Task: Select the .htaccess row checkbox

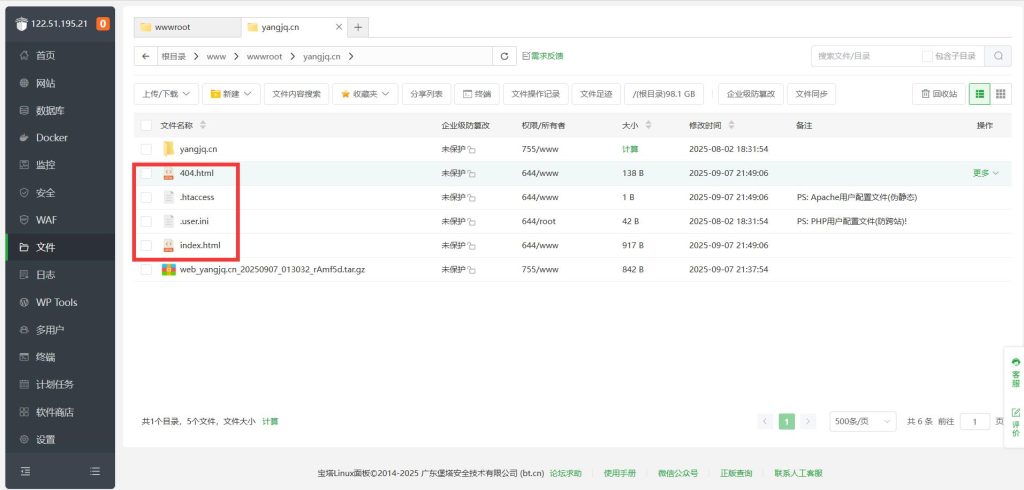Action: 146,197
